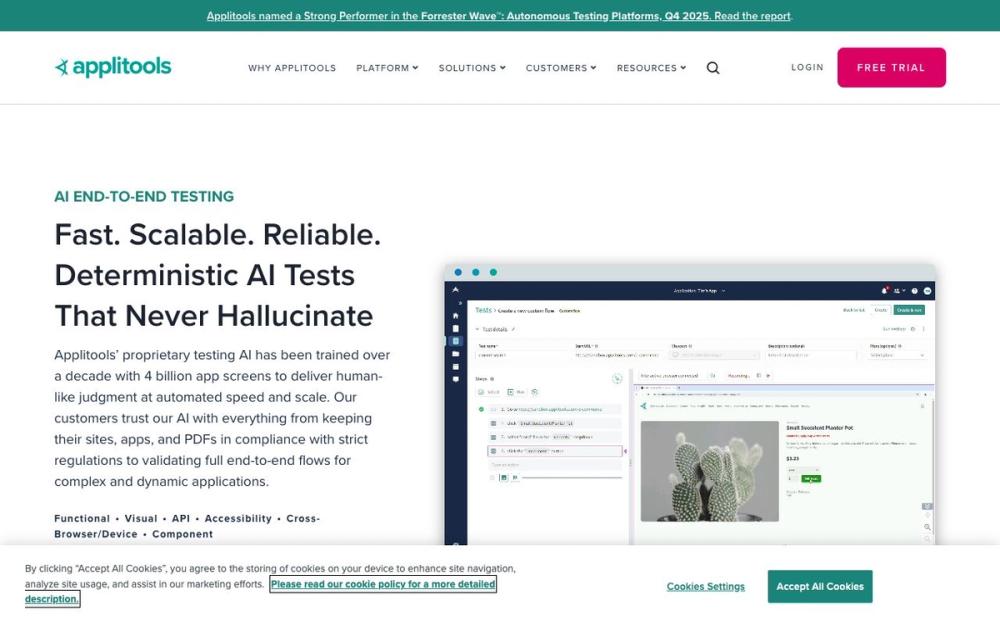Screen dimensions: 1000x625
Task: Open the Forrester Wave report banner link
Action: tap(499, 16)
